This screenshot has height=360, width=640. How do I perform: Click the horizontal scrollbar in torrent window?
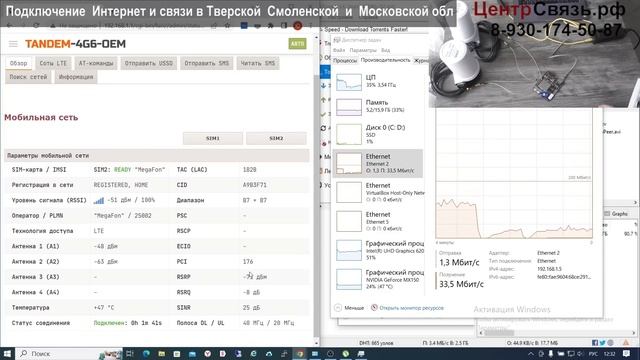pyautogui.click(x=557, y=333)
